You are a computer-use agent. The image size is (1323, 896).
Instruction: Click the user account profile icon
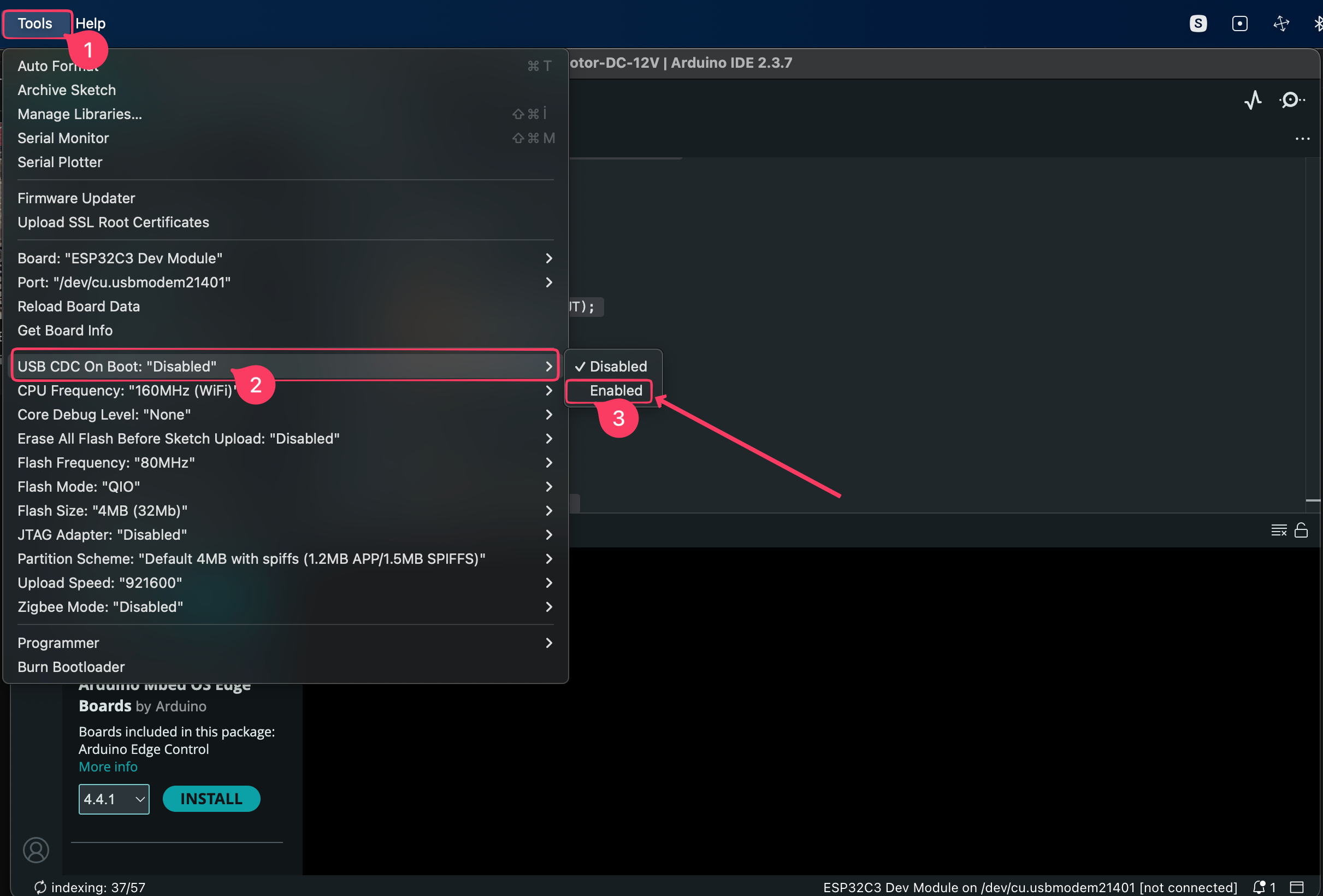(36, 850)
